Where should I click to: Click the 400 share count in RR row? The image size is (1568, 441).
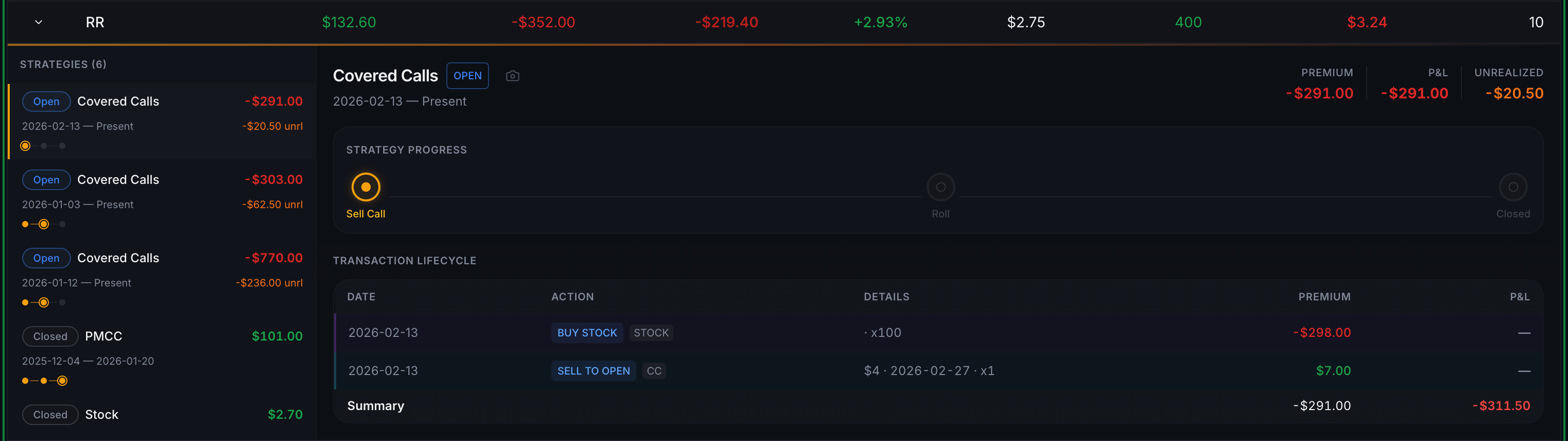1188,23
